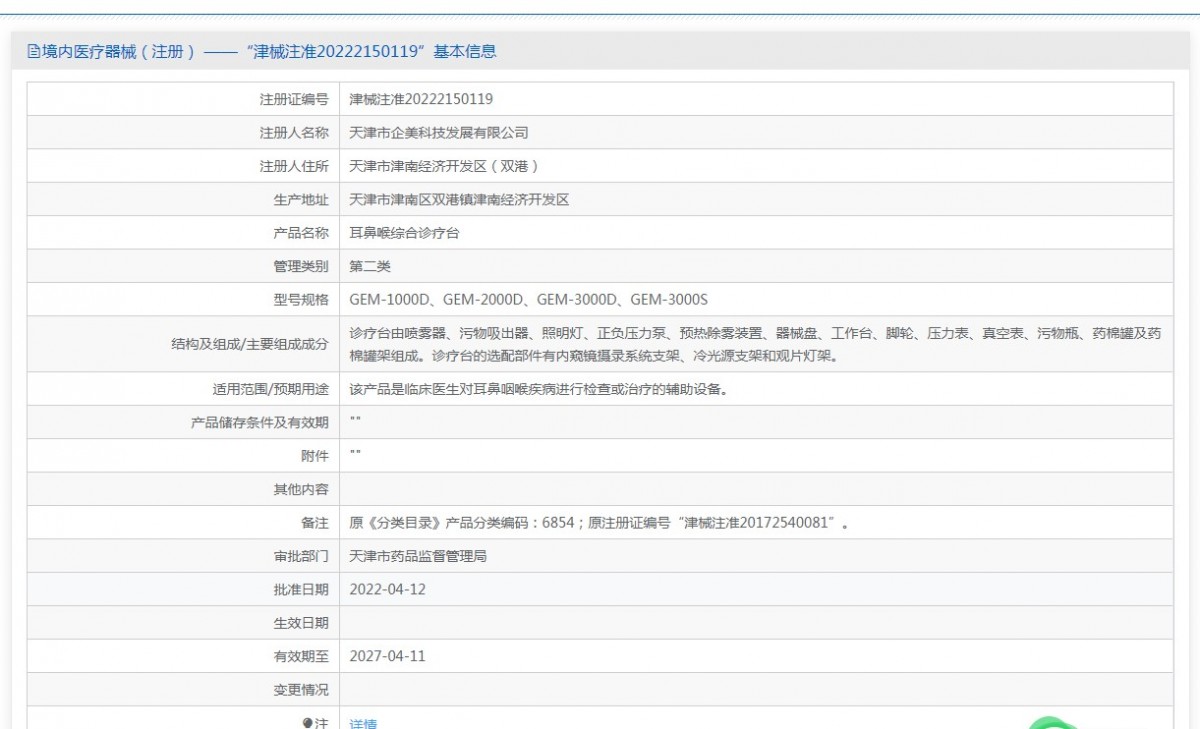This screenshot has height=729, width=1200.
Task: Select production address 天津市津南区双港镇津南经济开发区
Action: [459, 199]
